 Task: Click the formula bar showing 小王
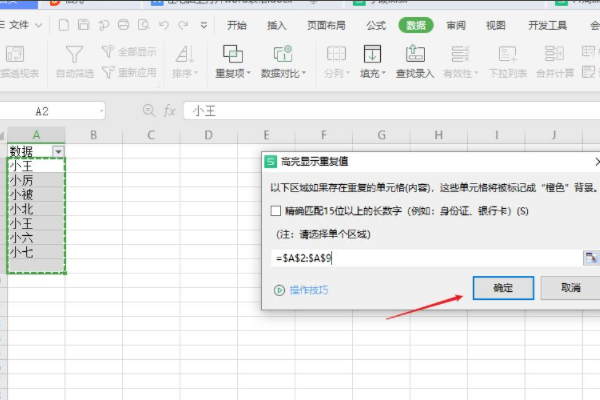coord(391,111)
